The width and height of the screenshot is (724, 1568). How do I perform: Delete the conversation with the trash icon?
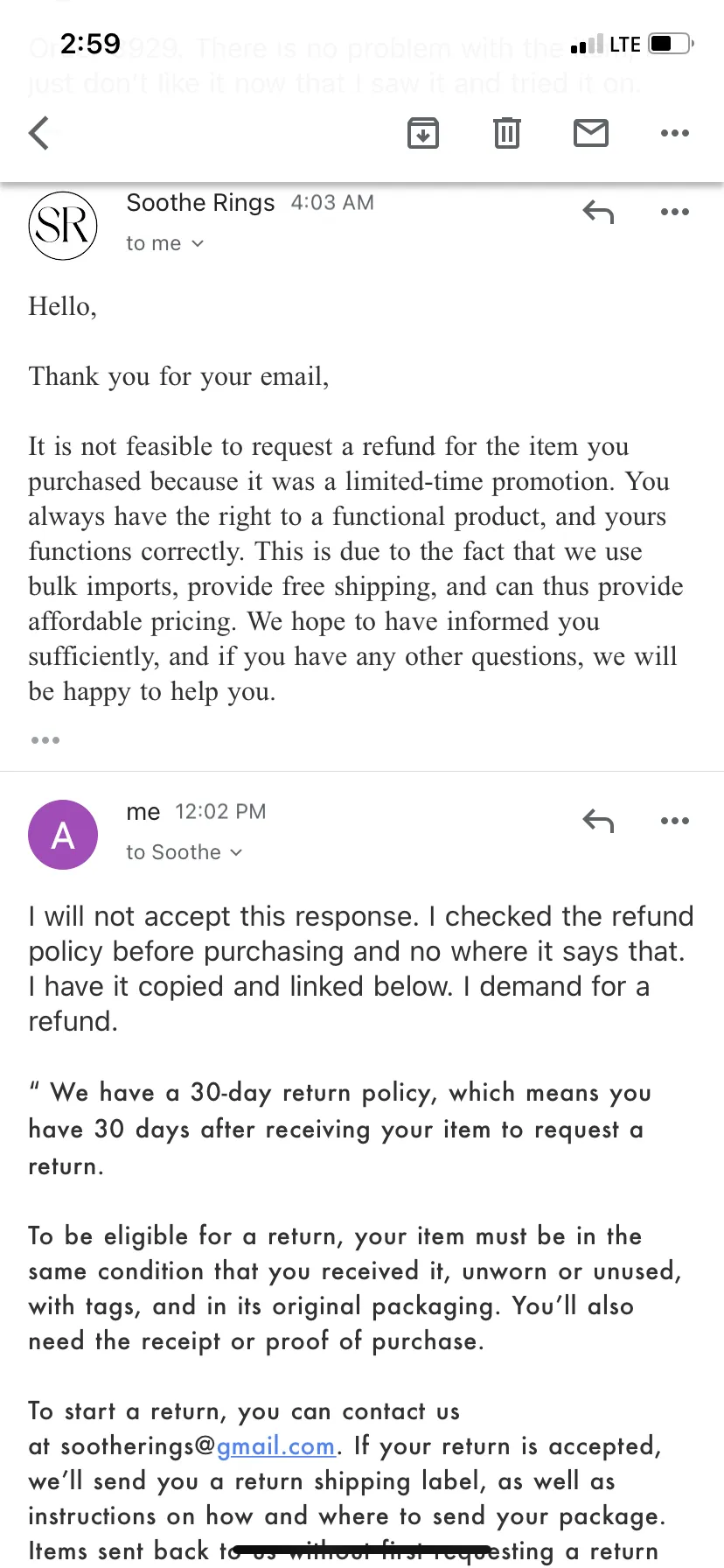(507, 133)
